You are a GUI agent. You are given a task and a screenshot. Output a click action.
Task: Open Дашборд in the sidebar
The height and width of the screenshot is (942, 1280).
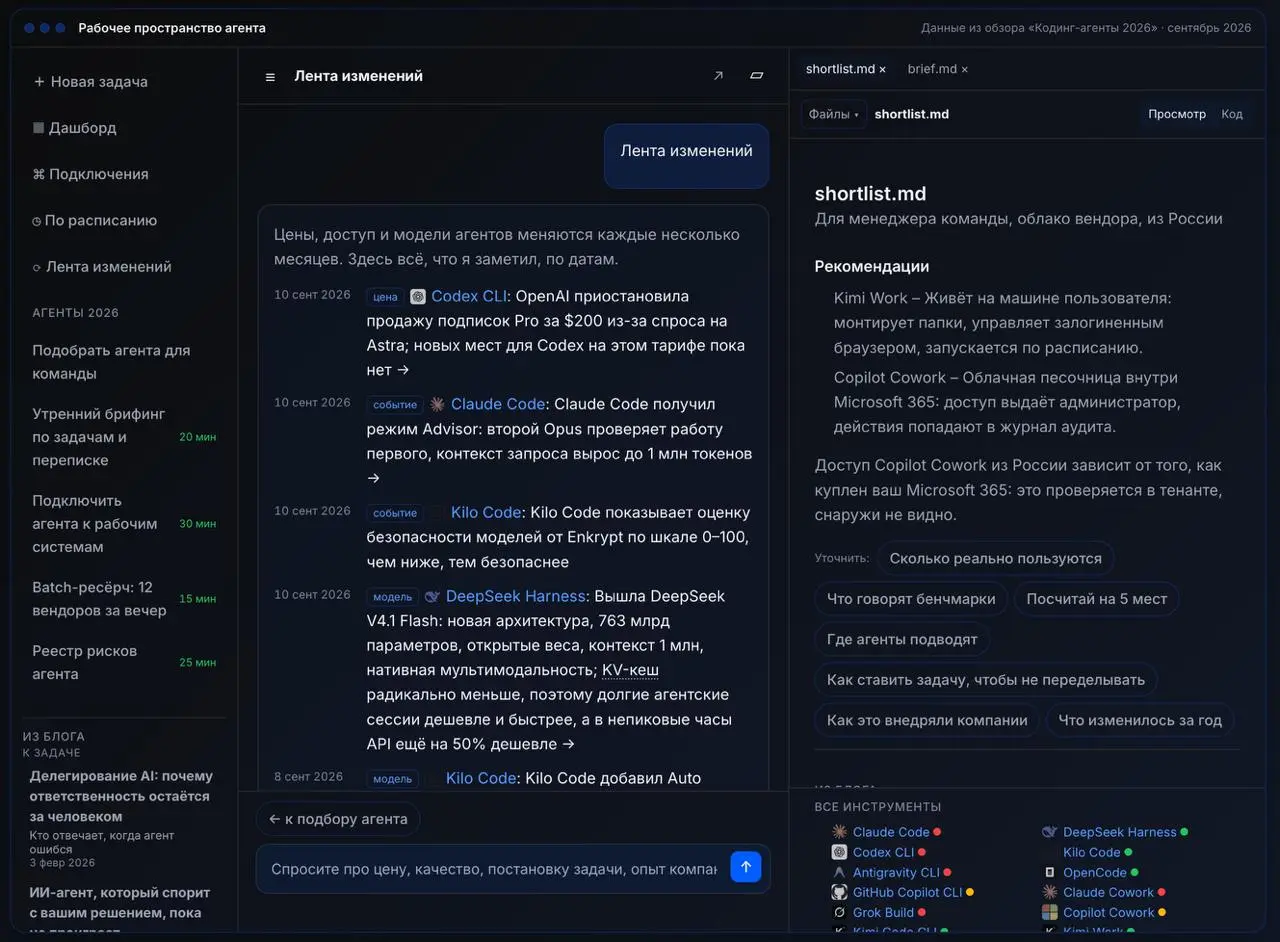(x=75, y=128)
